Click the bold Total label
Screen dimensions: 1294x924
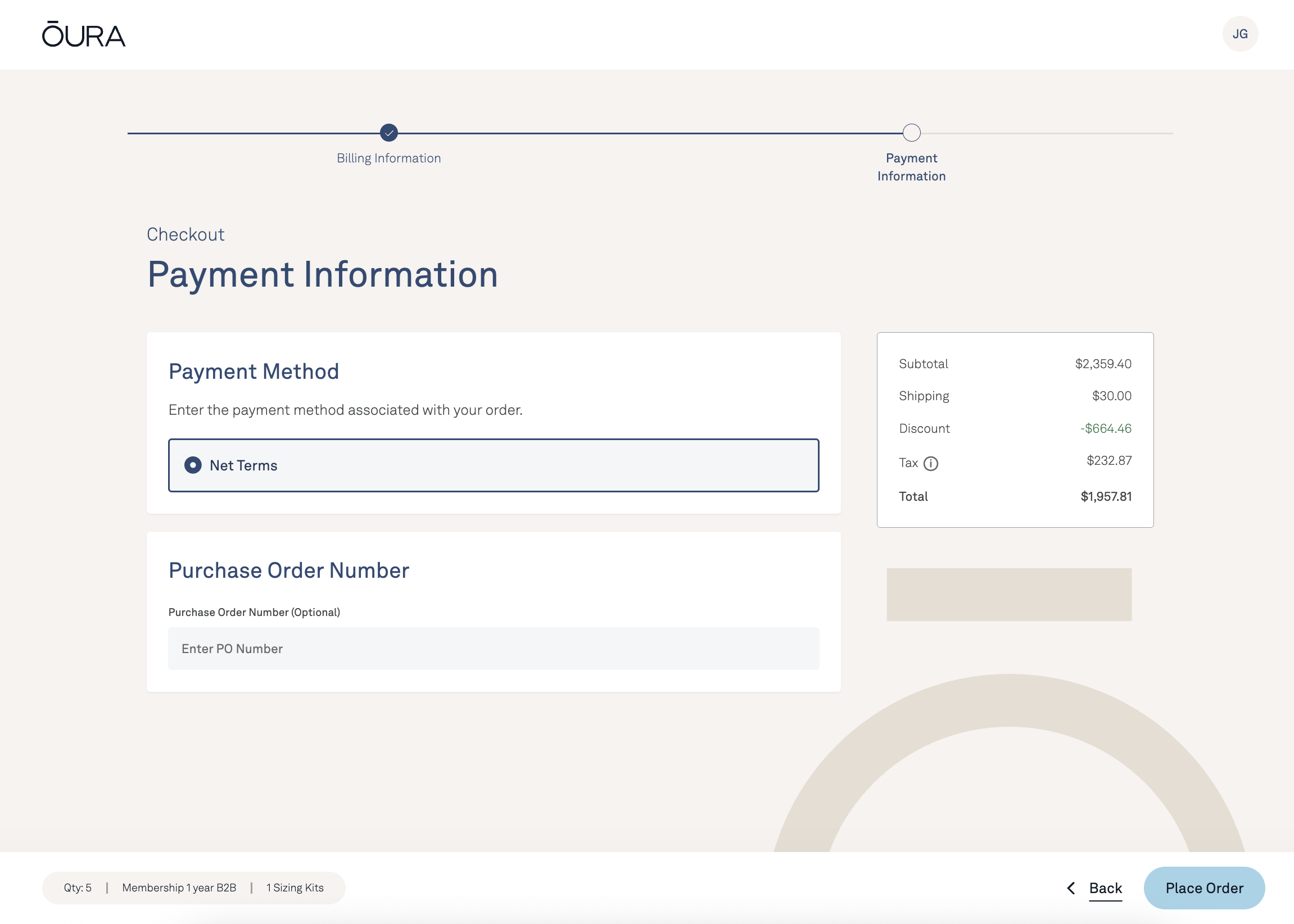tap(913, 497)
